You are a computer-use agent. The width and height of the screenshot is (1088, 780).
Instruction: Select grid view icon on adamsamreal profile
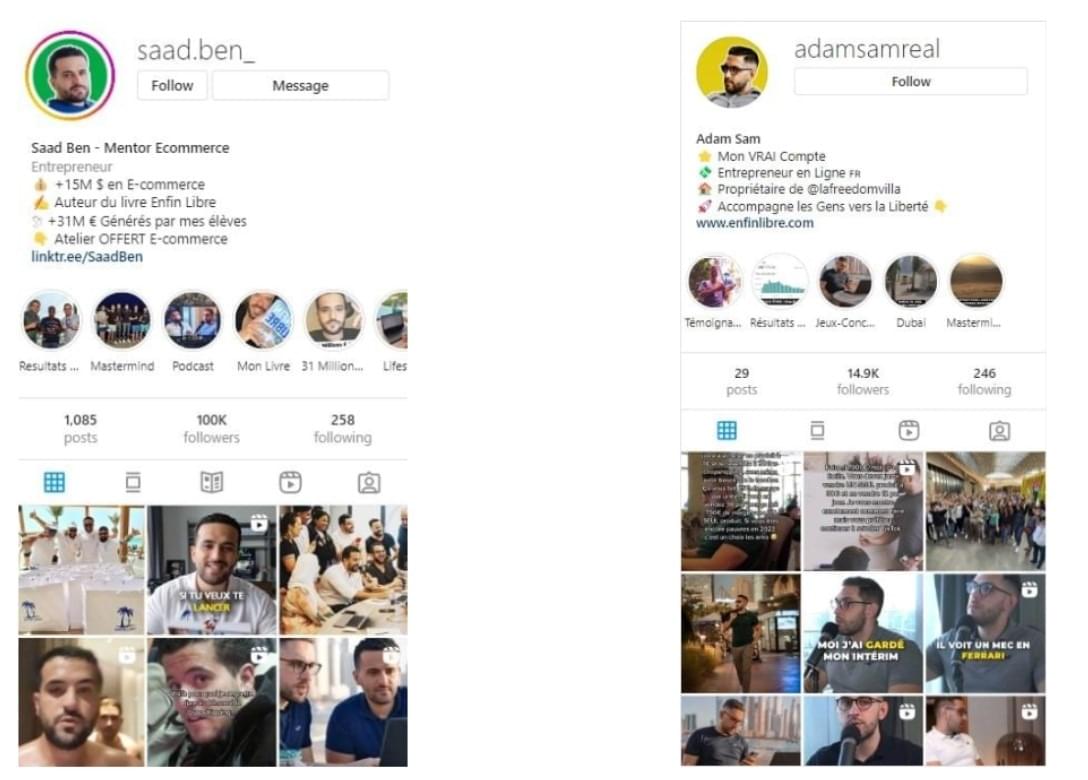726,431
